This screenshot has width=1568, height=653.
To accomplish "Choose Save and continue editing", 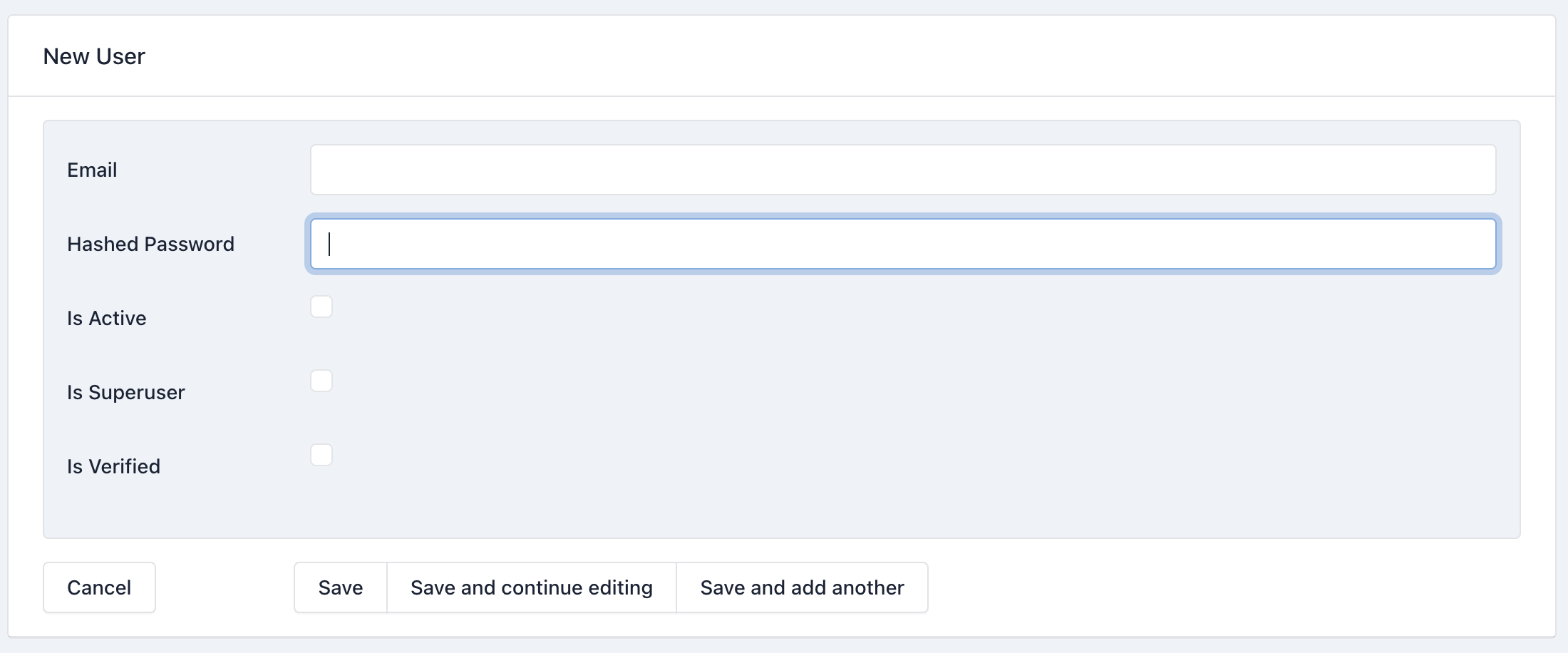I will pyautogui.click(x=531, y=587).
